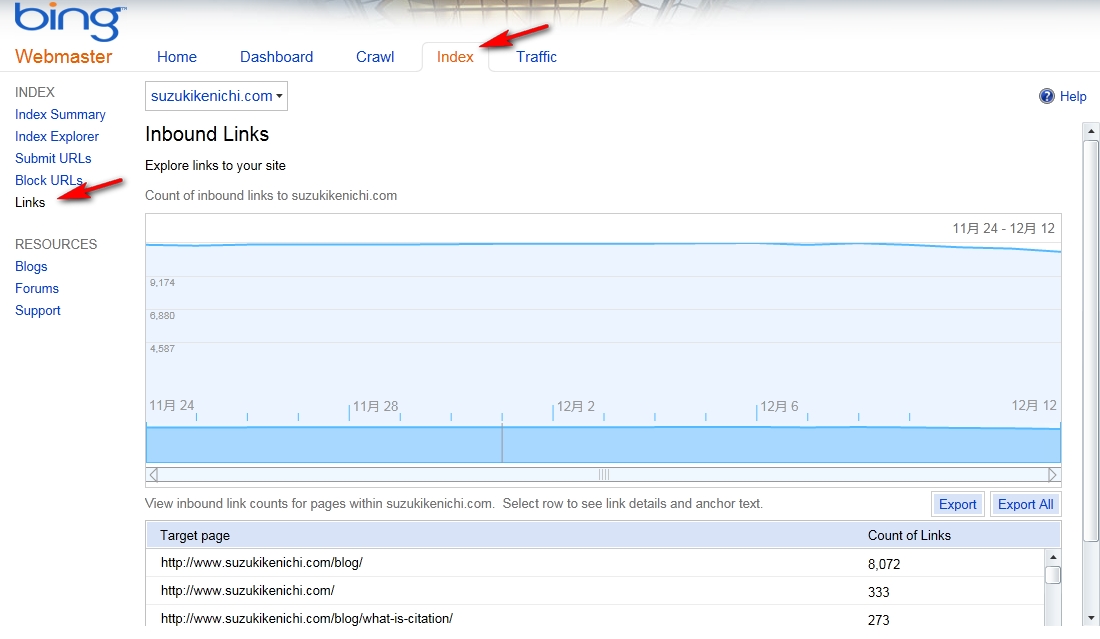
Task: Open the Home tab
Action: tap(177, 57)
